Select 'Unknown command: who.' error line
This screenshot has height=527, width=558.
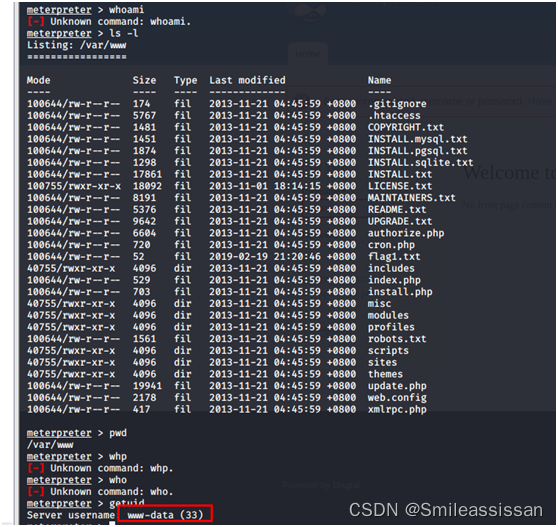(x=100, y=492)
